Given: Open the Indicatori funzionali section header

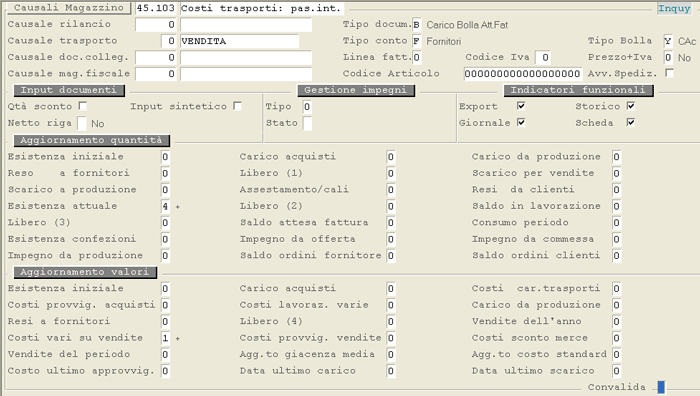Looking at the screenshot, I should [578, 90].
